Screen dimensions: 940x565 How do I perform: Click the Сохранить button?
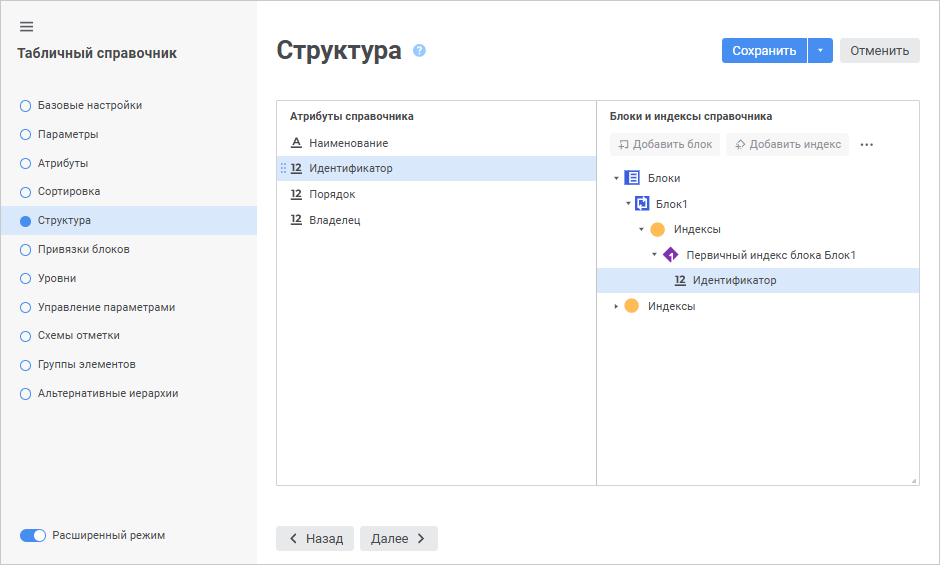[764, 51]
